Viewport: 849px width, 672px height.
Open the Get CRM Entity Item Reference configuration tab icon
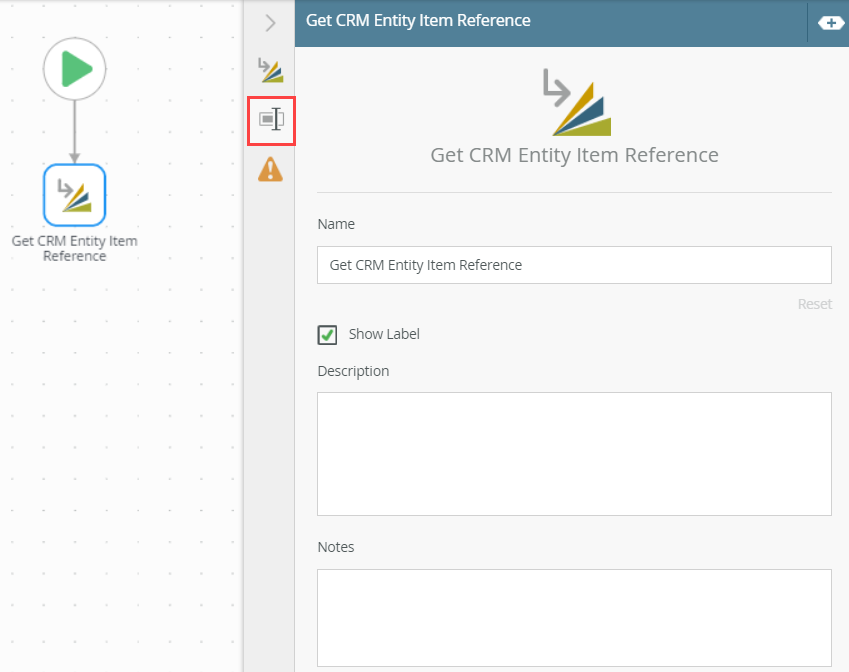[x=270, y=70]
